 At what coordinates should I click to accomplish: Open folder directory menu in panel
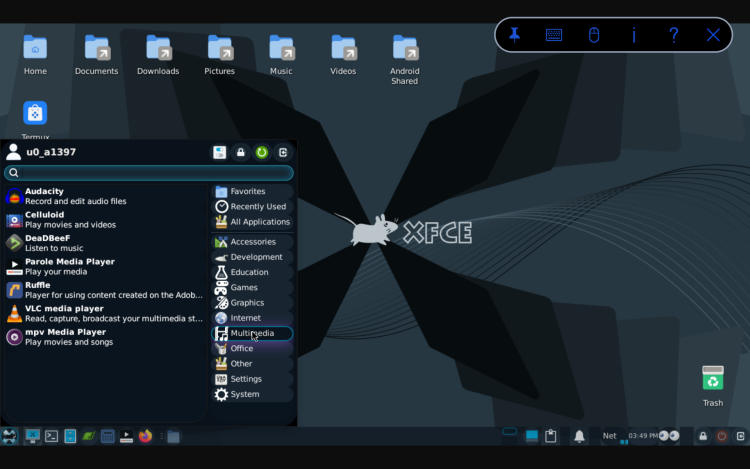[174, 436]
